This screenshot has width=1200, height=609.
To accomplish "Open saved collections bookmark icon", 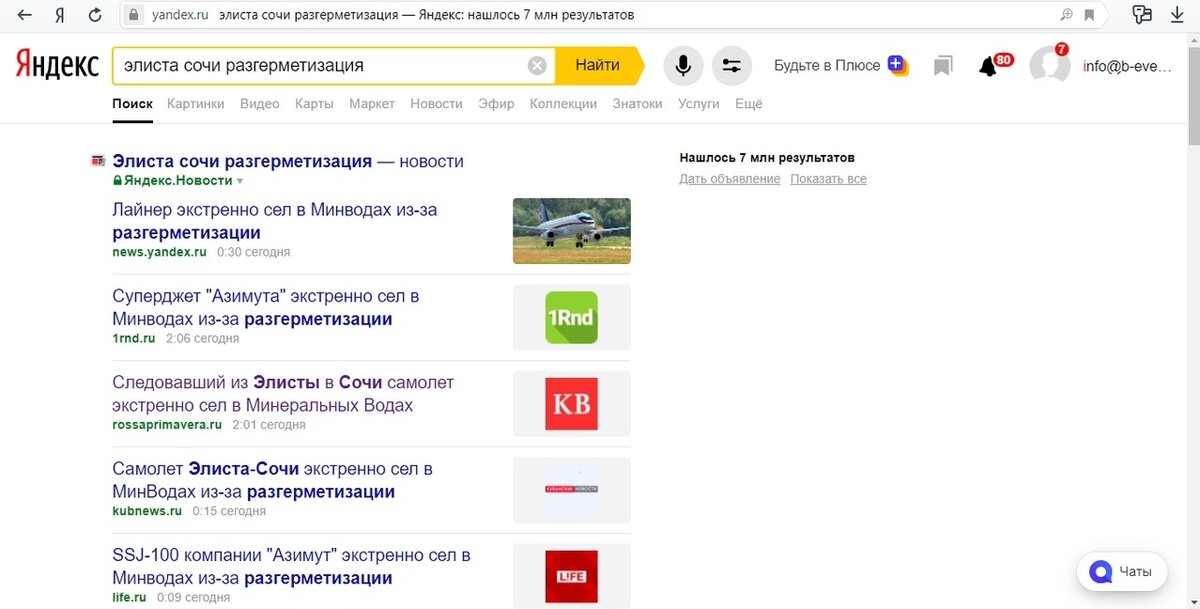I will tap(943, 66).
